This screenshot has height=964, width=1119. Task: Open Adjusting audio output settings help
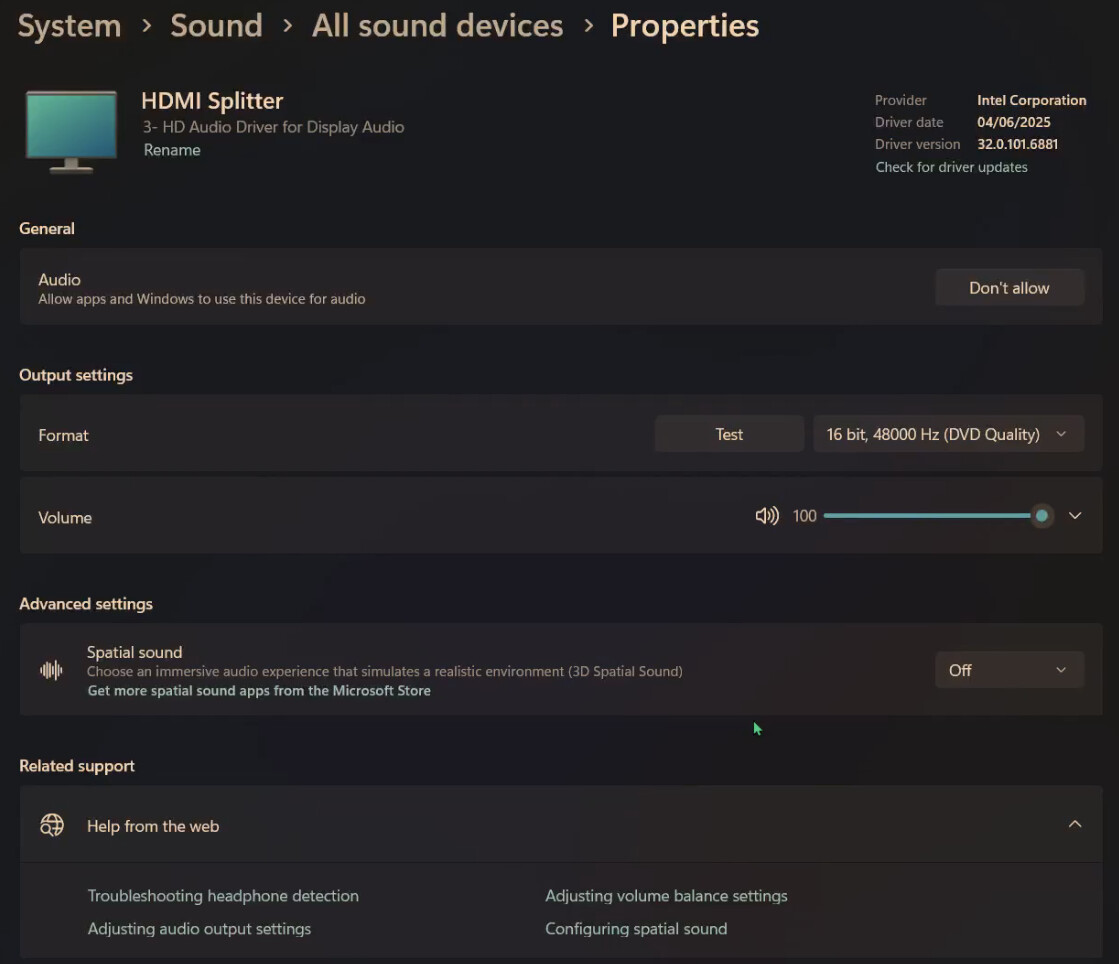pos(199,929)
